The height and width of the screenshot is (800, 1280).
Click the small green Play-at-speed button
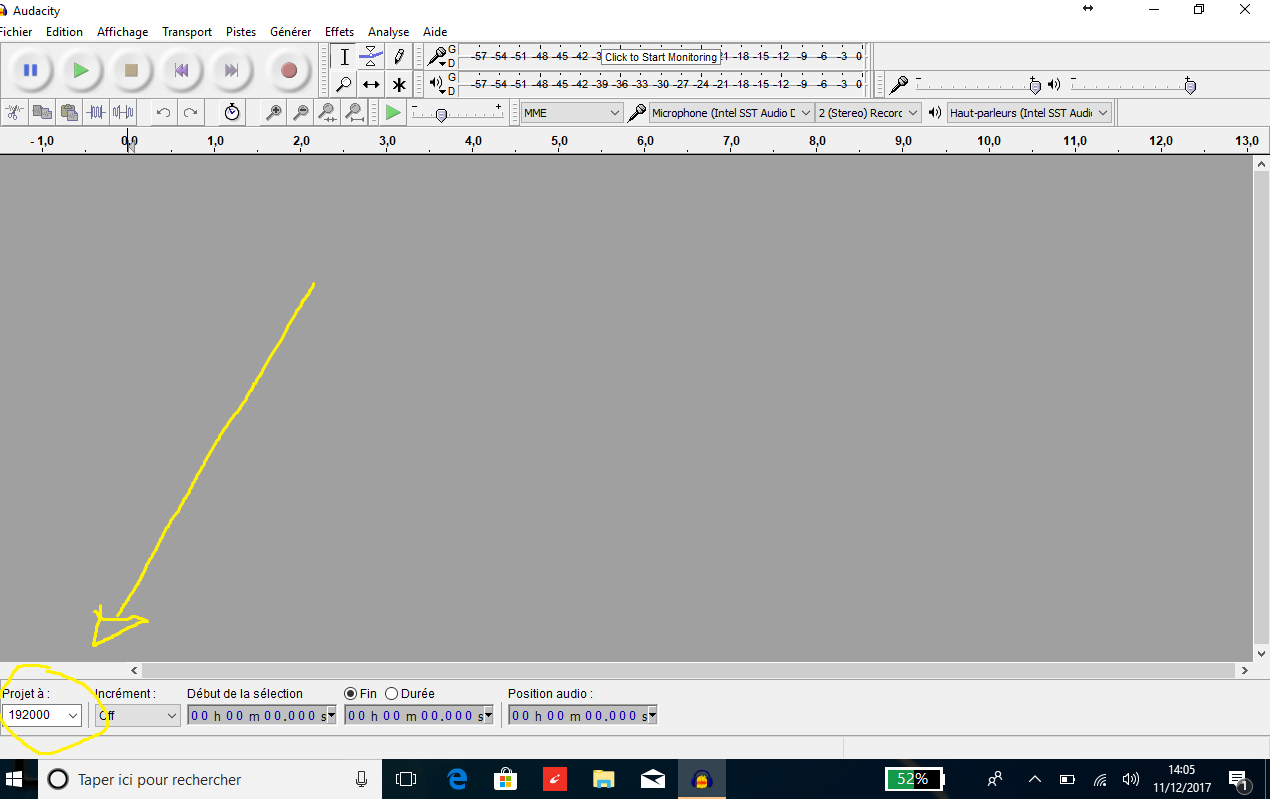[x=393, y=113]
